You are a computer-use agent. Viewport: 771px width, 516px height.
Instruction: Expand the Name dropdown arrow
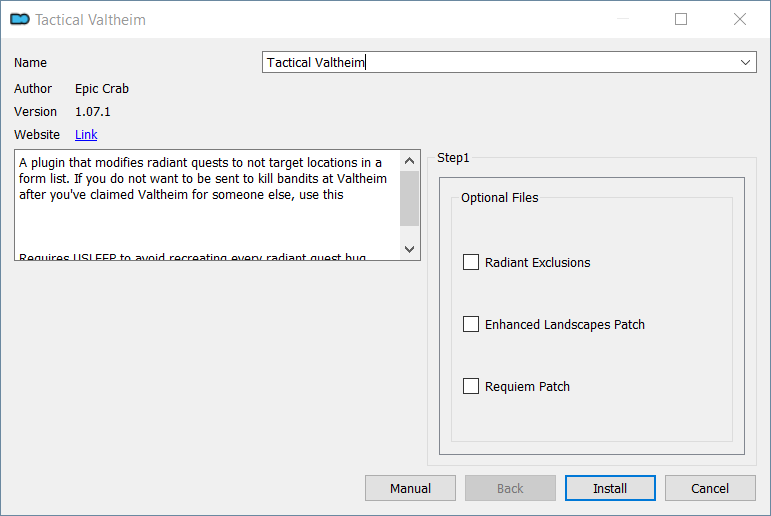tap(746, 62)
